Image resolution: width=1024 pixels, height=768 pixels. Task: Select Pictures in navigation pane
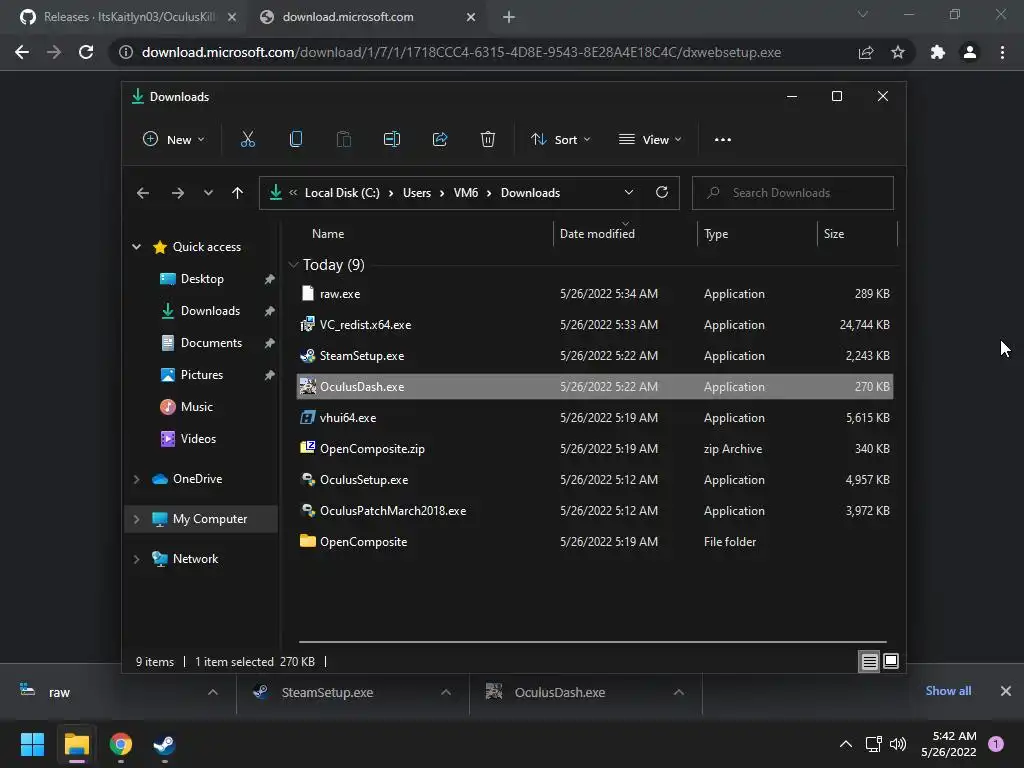tap(202, 375)
